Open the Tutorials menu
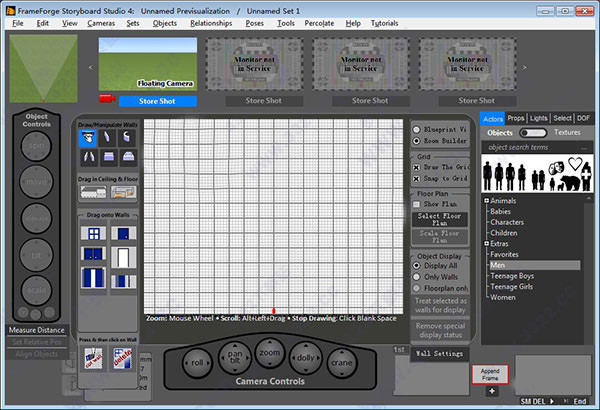This screenshot has height=410, width=600. (x=385, y=23)
